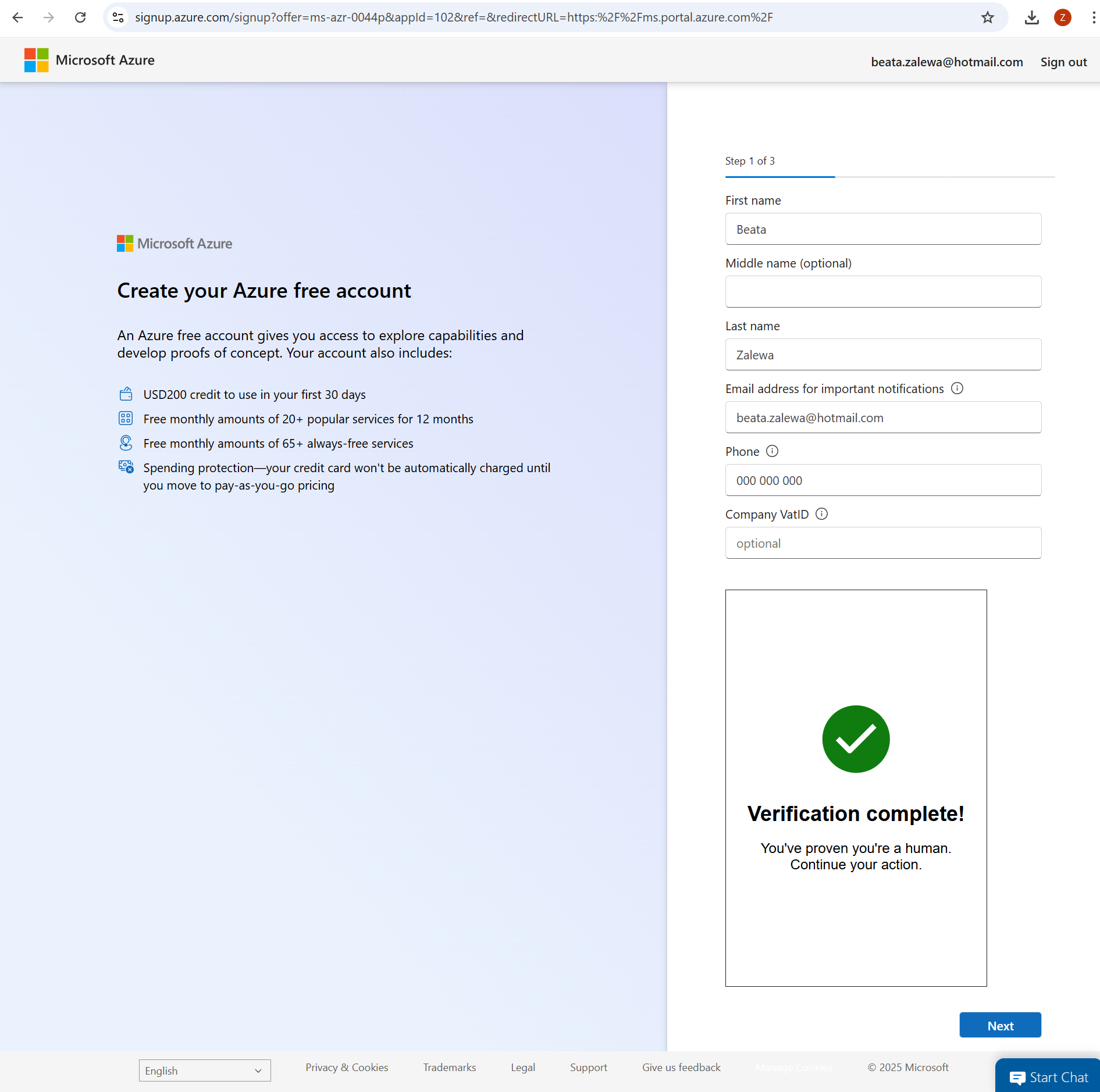Click the spending protection card icon
Screen dimensions: 1100x1092
[x=126, y=467]
